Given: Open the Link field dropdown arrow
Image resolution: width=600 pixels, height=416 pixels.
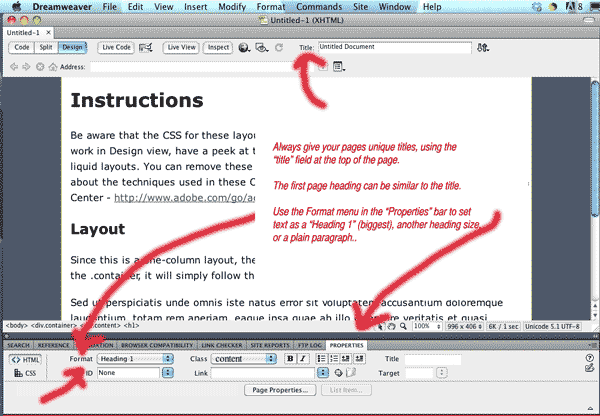Looking at the screenshot, I should click(323, 373).
